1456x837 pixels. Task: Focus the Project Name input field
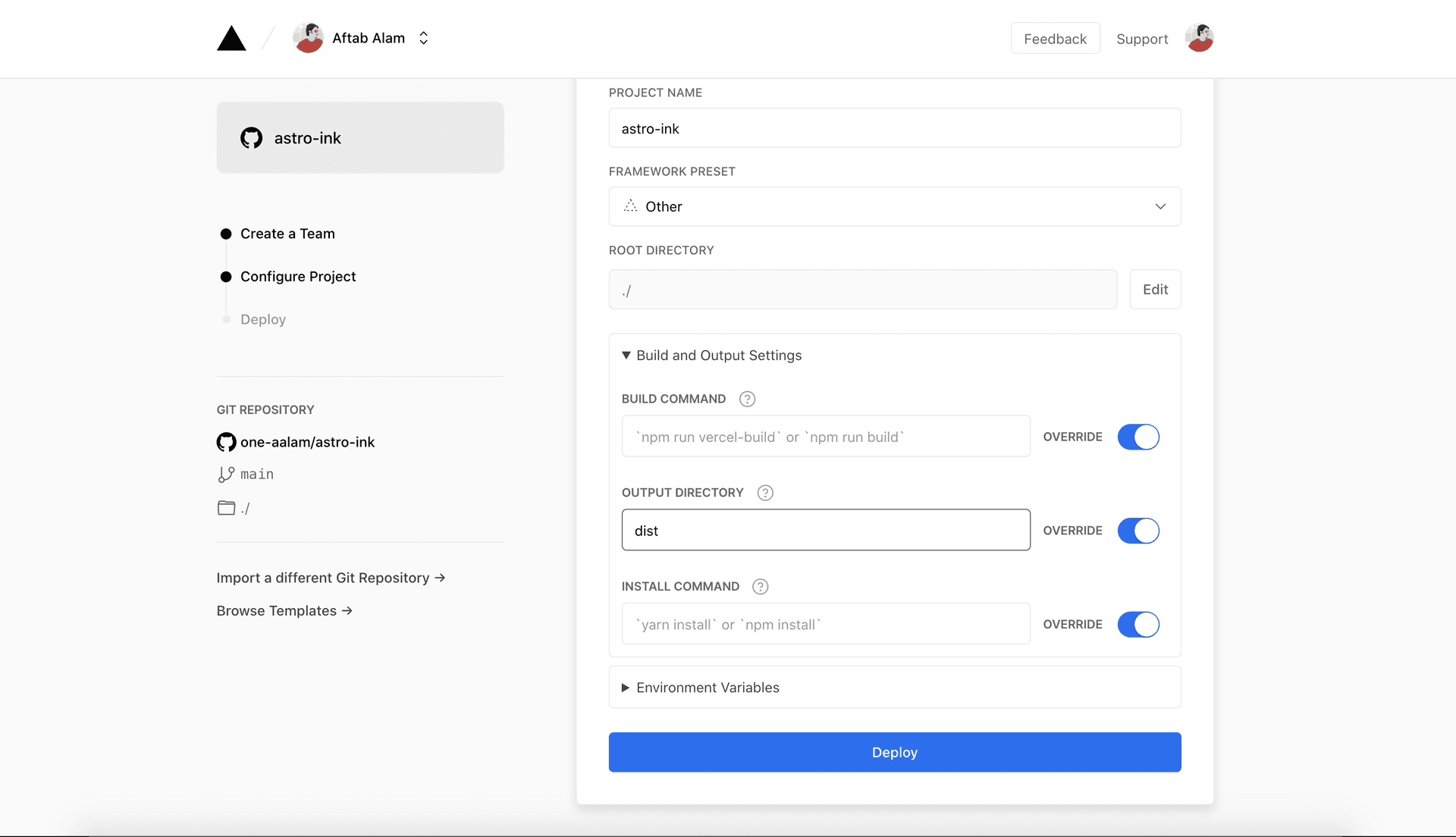pyautogui.click(x=895, y=127)
